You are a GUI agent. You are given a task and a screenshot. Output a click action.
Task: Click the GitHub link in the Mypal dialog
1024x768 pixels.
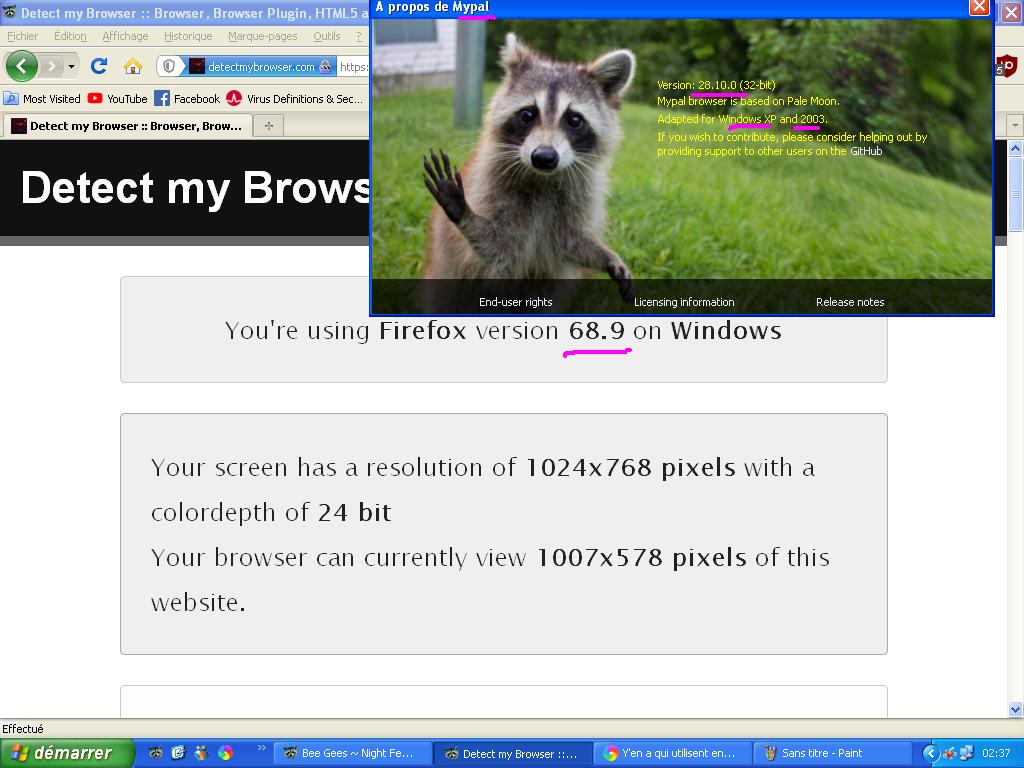pos(866,151)
